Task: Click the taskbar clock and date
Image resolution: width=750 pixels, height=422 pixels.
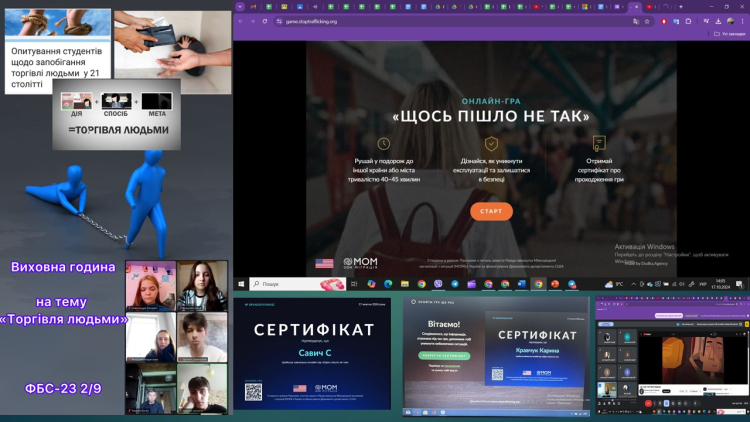Action: tap(720, 284)
